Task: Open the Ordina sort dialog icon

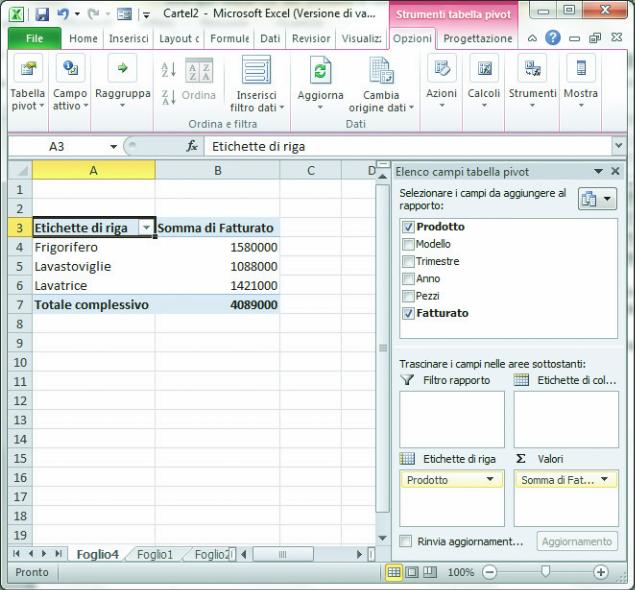Action: [199, 72]
